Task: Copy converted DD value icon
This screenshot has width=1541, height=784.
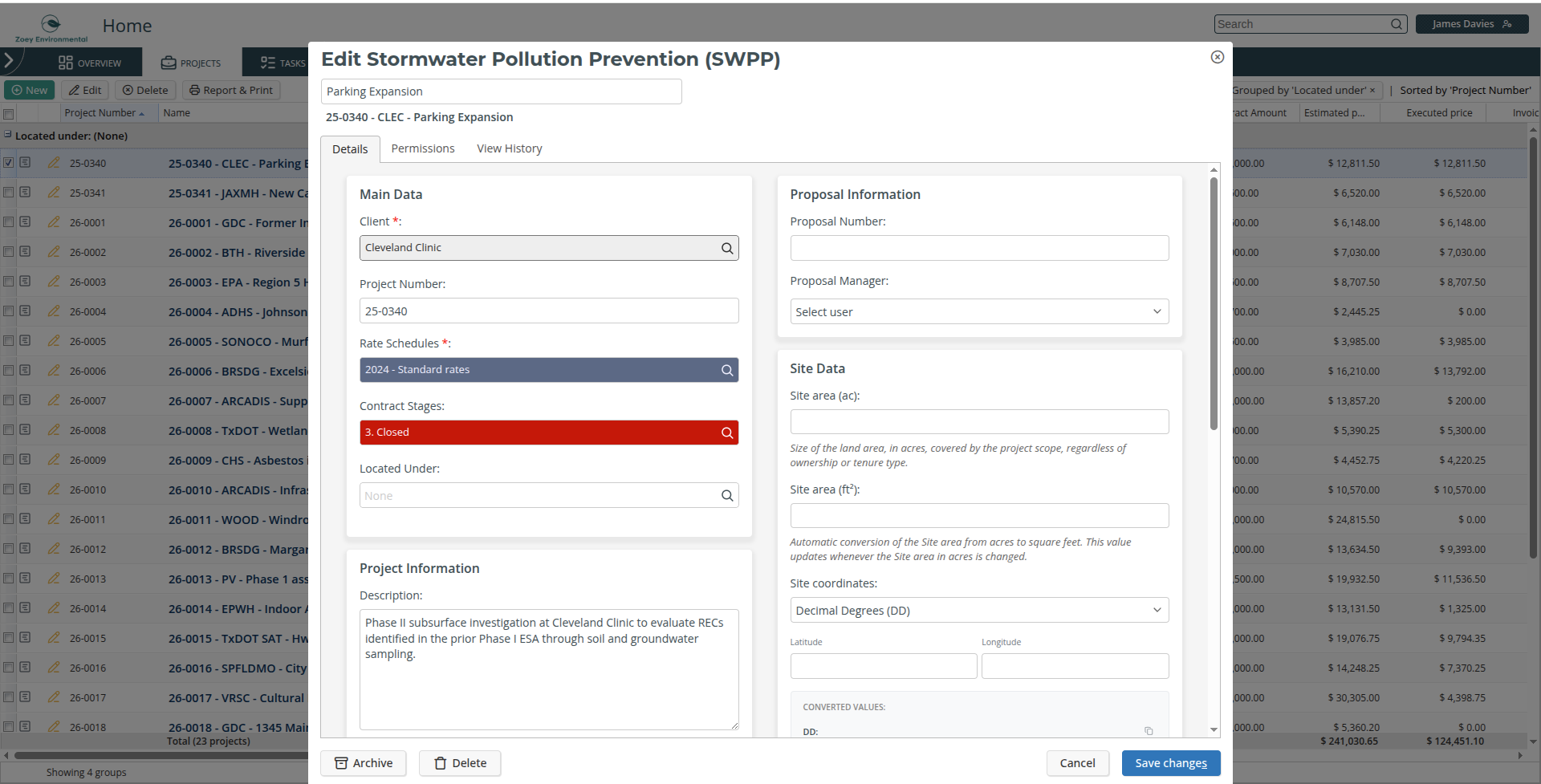Action: coord(1149,731)
